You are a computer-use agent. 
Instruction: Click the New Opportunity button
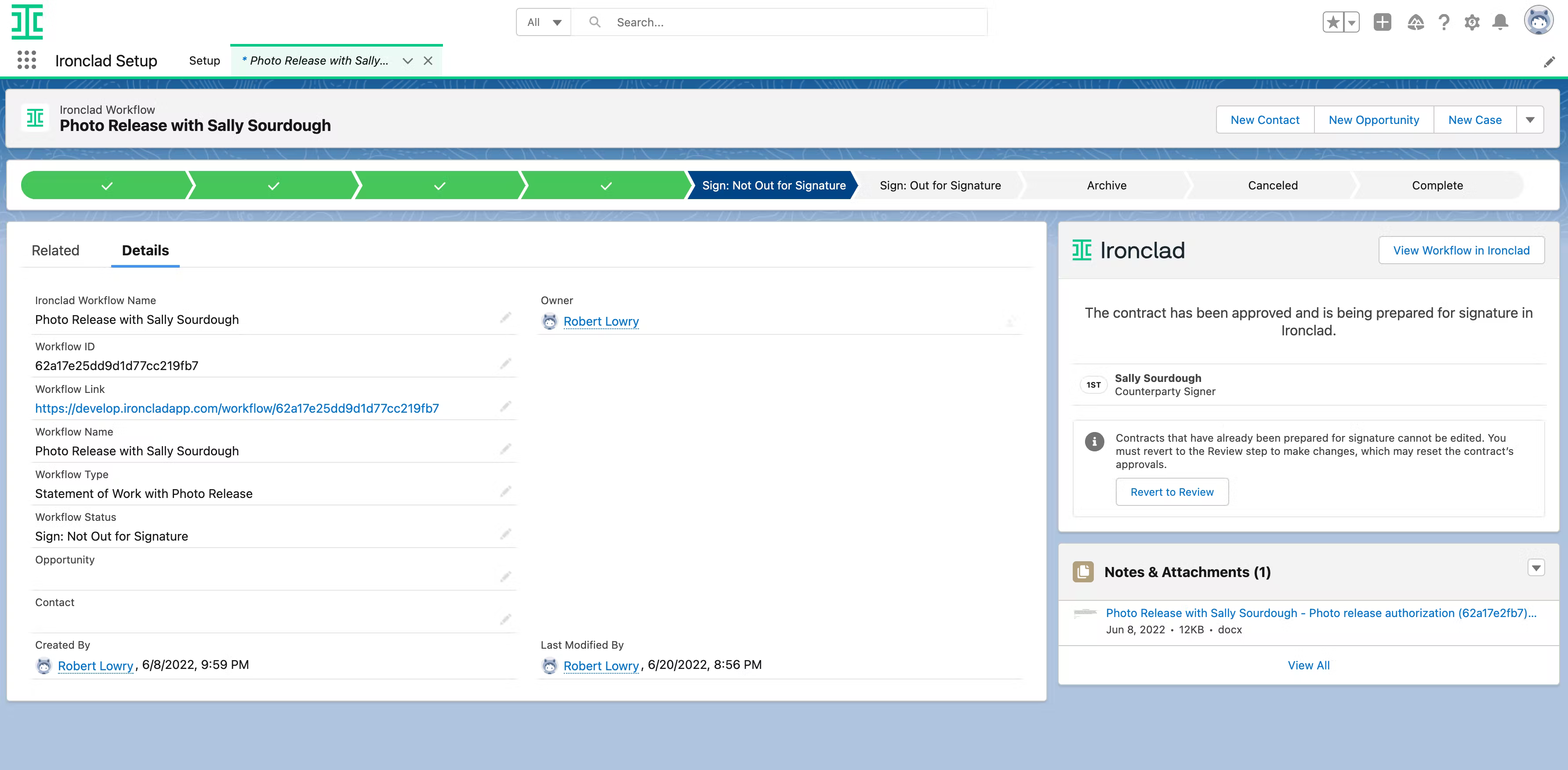click(1374, 120)
